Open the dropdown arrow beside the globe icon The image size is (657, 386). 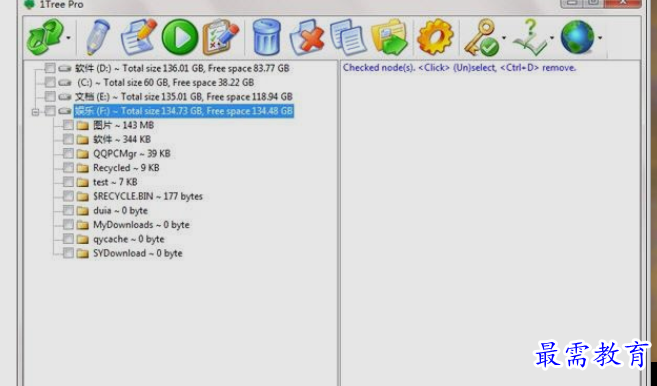point(600,38)
